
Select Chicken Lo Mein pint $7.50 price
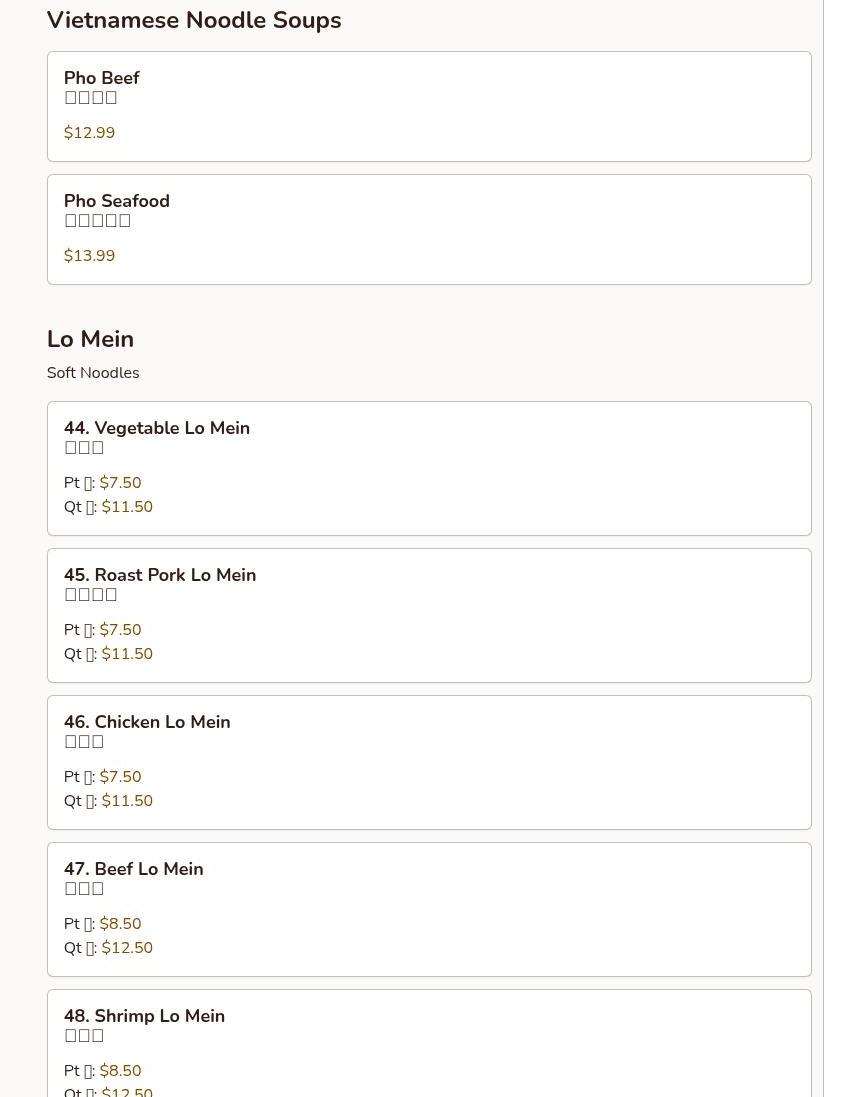[120, 777]
